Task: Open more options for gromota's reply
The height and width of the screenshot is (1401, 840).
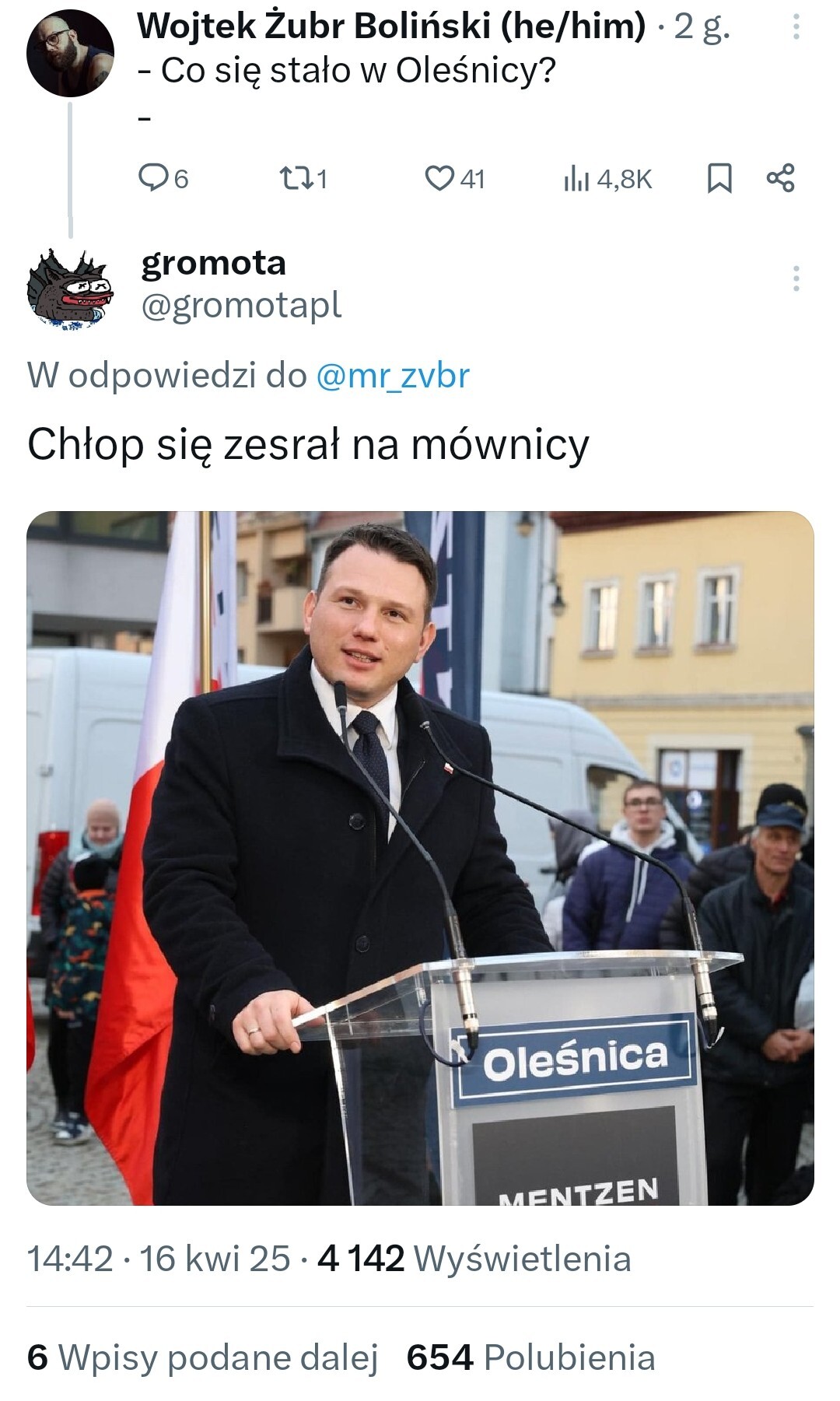Action: click(x=796, y=278)
